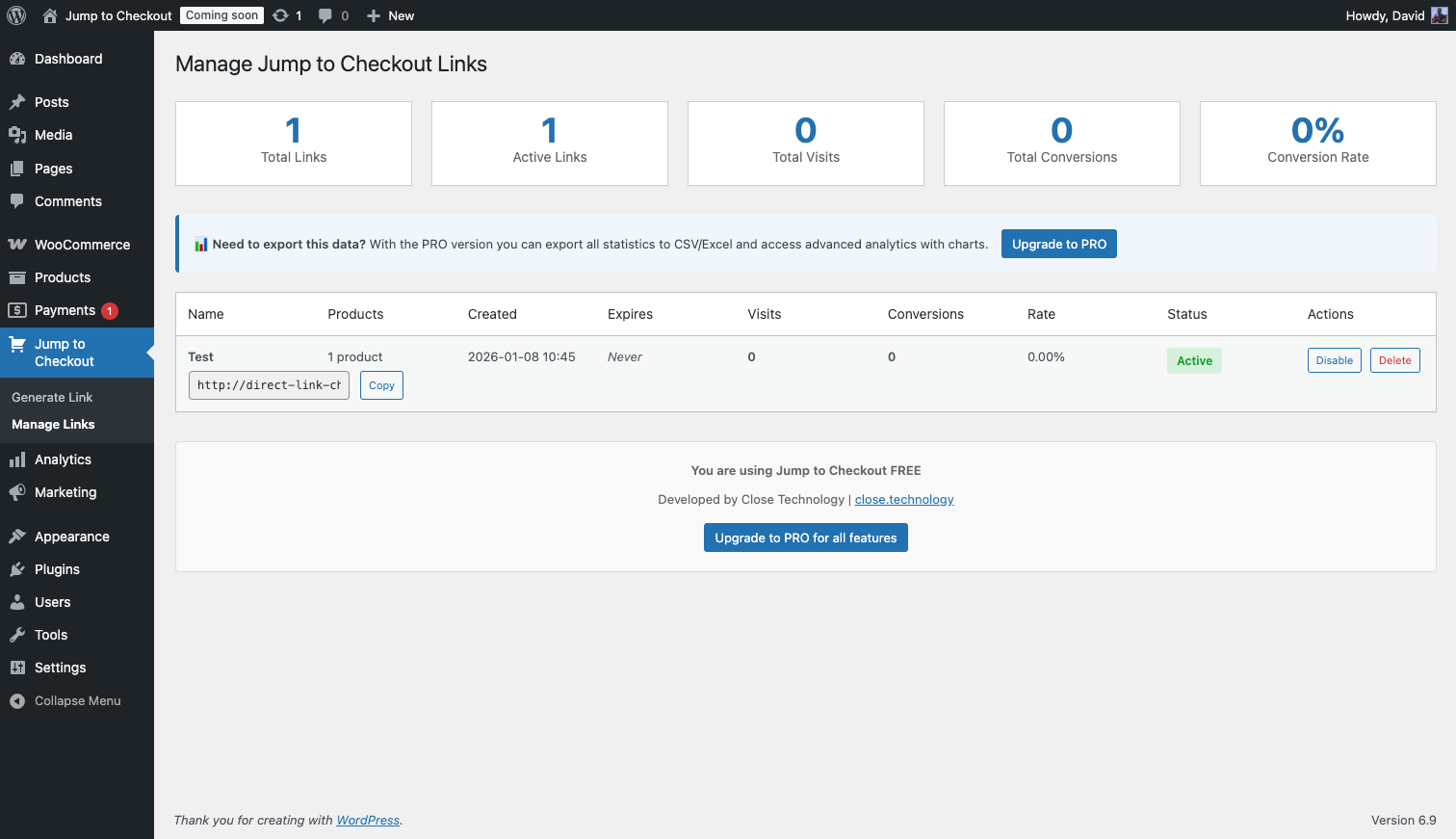Open the Generate Link submenu item

tap(52, 397)
